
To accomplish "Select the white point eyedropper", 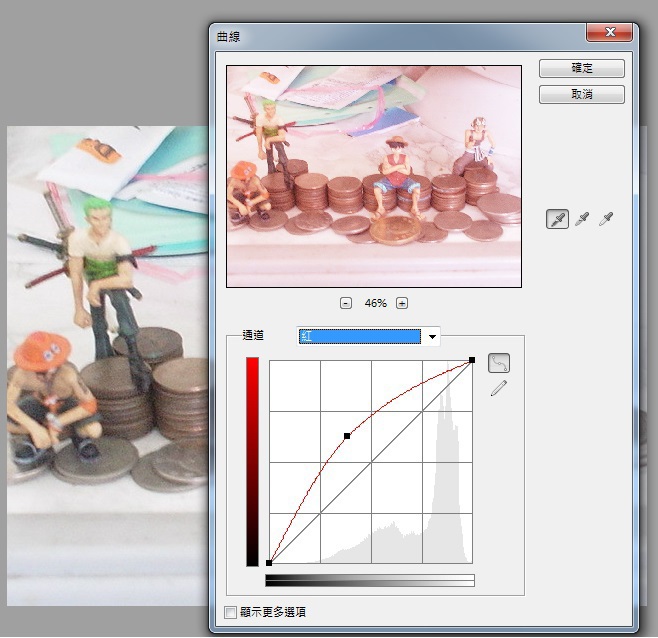I will click(606, 219).
